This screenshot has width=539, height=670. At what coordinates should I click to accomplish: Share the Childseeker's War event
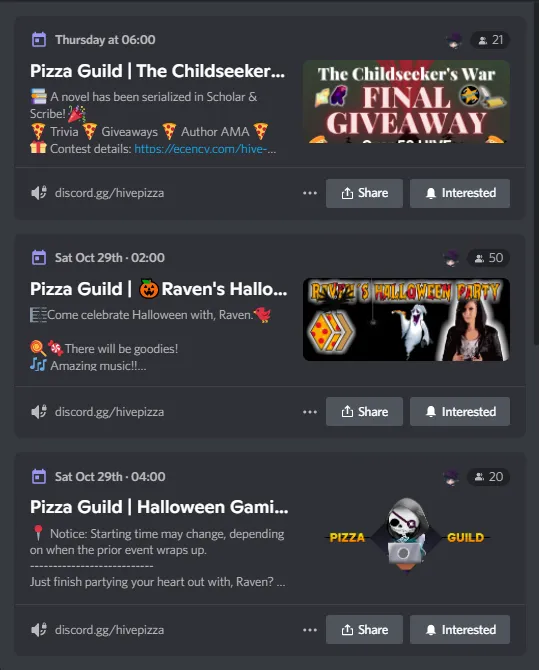click(x=364, y=193)
